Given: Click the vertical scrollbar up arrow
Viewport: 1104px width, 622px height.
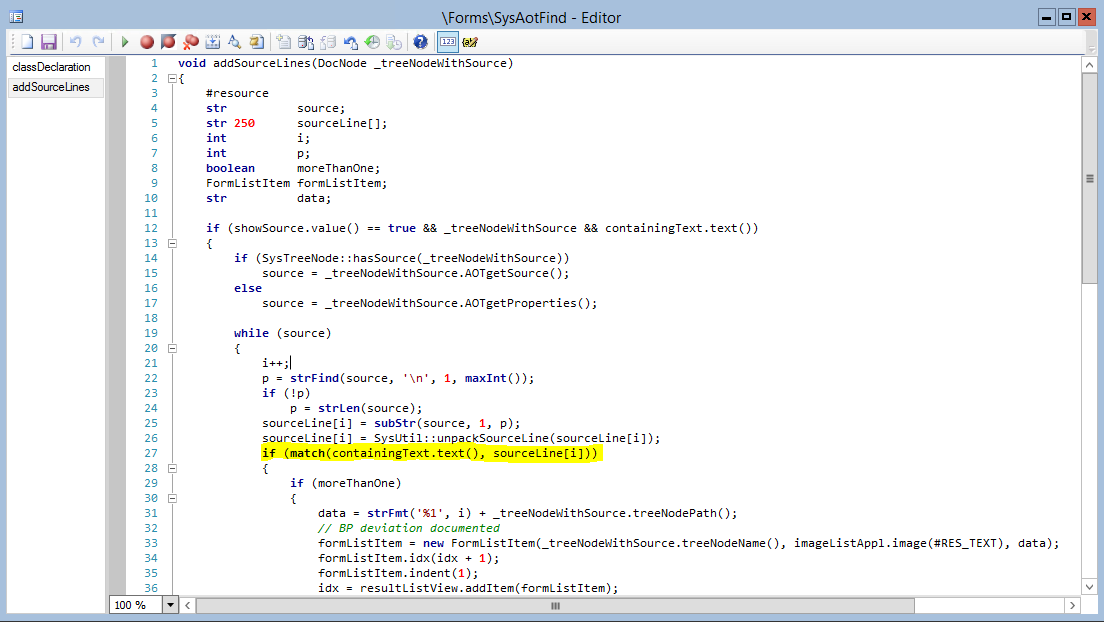Looking at the screenshot, I should [x=1089, y=66].
